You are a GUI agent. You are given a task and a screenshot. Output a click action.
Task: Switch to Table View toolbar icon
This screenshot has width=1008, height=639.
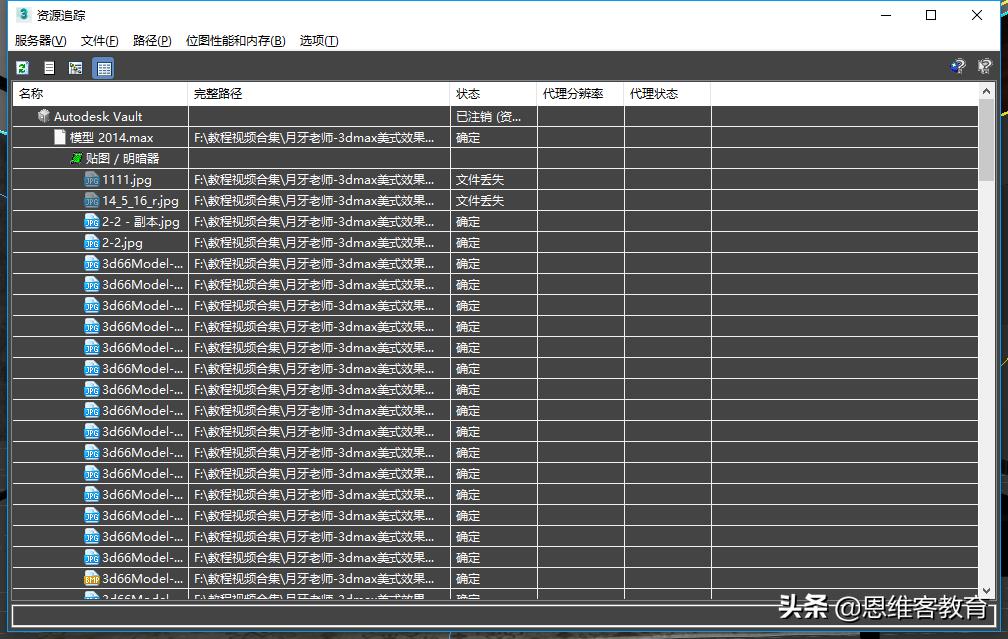pos(104,68)
